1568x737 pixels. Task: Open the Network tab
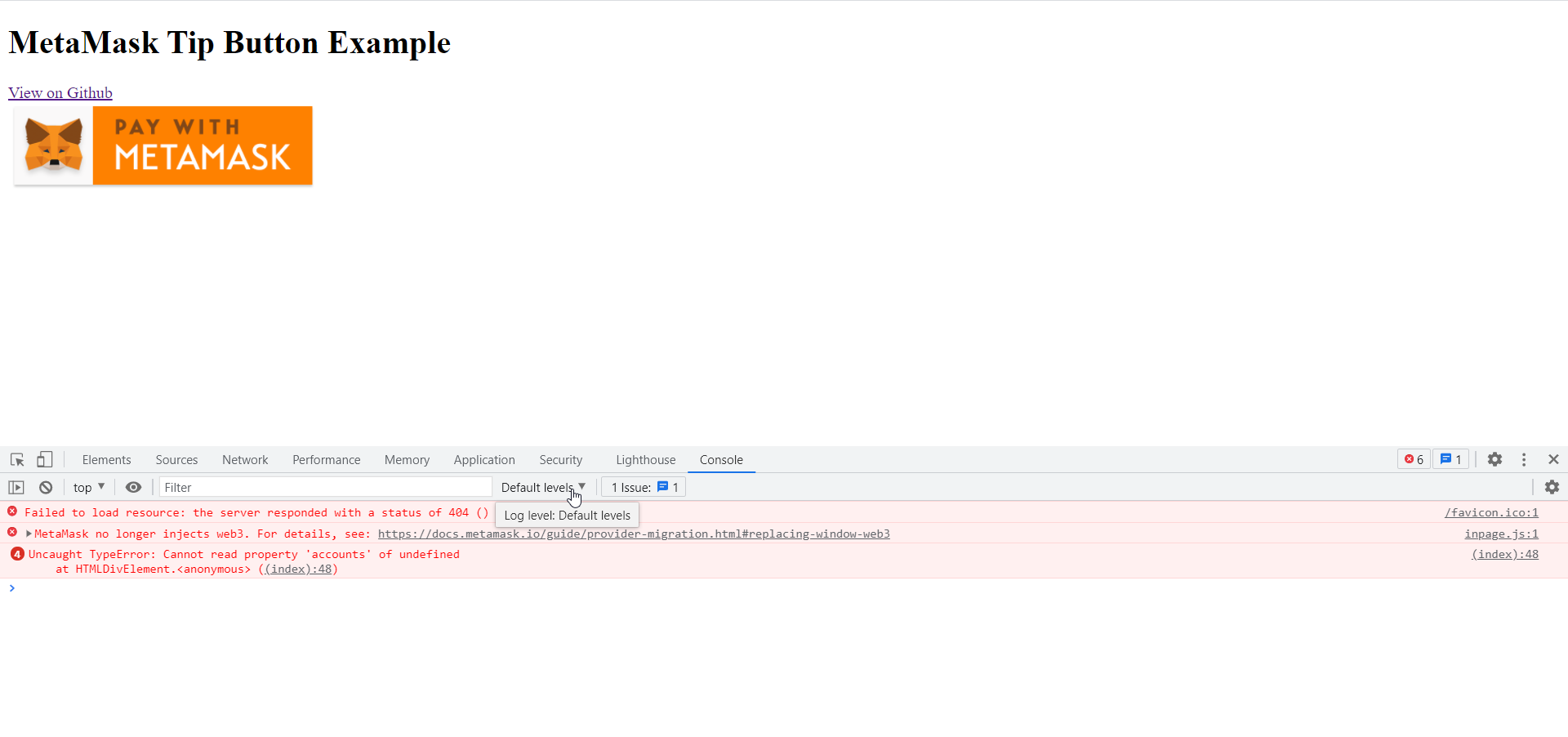tap(245, 460)
